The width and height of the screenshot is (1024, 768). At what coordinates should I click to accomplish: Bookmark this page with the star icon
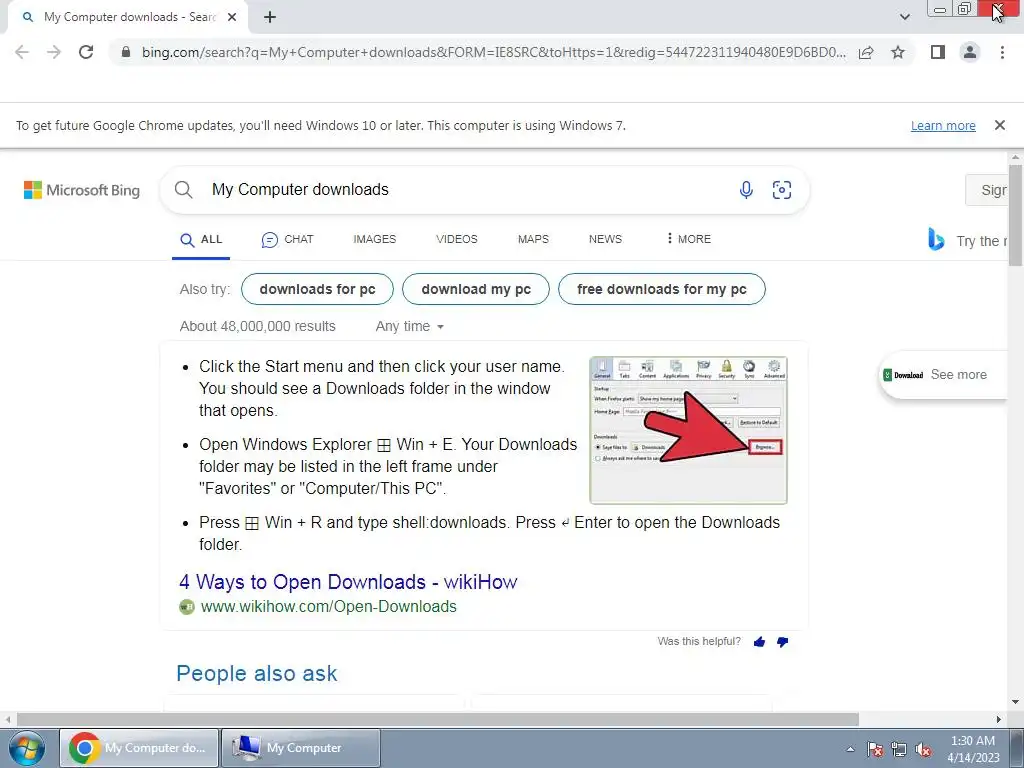tap(898, 52)
